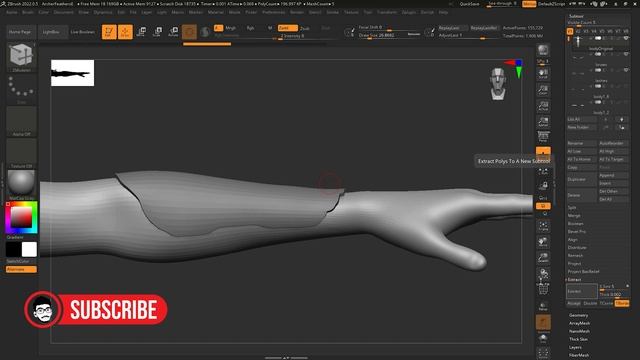
Task: Select the Rotate transform icon
Action: 173,32
